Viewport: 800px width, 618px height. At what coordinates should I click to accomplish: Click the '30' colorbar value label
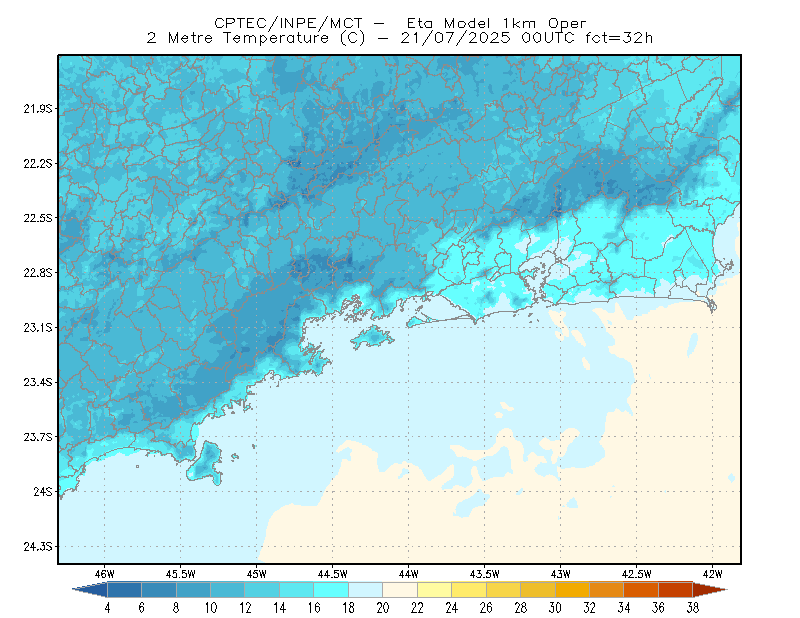(555, 608)
